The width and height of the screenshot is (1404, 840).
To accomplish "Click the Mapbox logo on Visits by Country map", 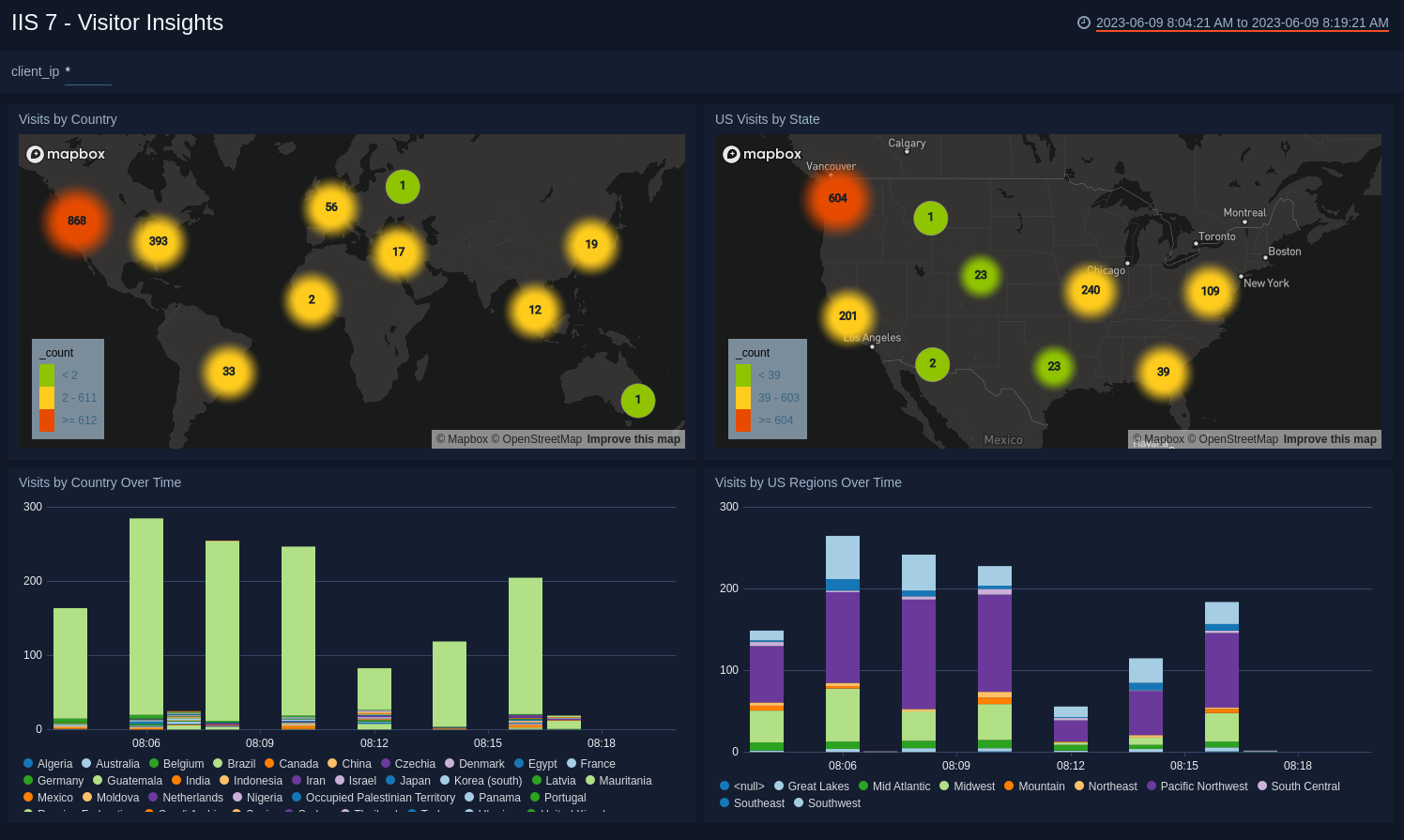I will 65,153.
